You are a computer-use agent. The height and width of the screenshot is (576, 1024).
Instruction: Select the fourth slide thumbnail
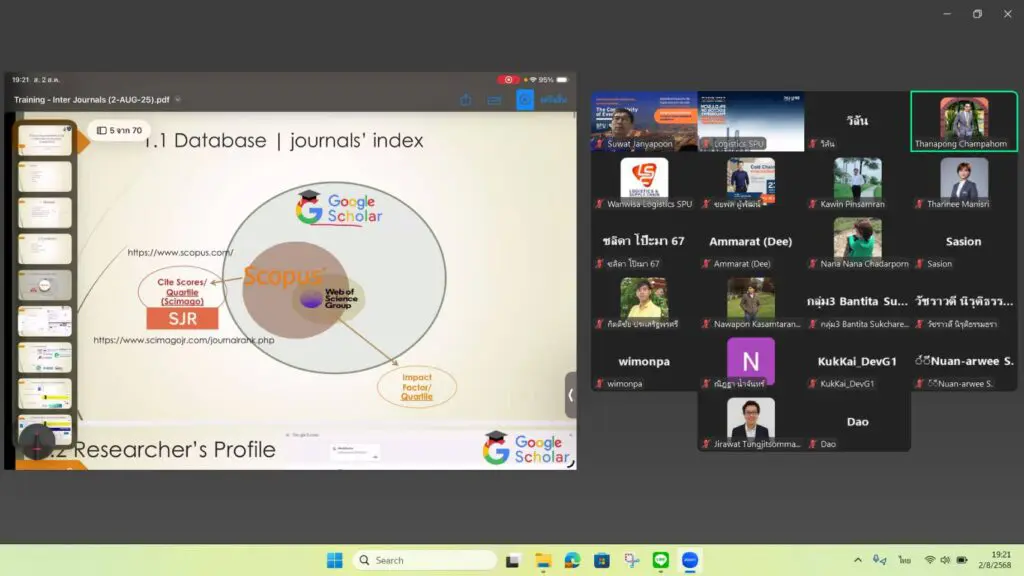point(44,249)
